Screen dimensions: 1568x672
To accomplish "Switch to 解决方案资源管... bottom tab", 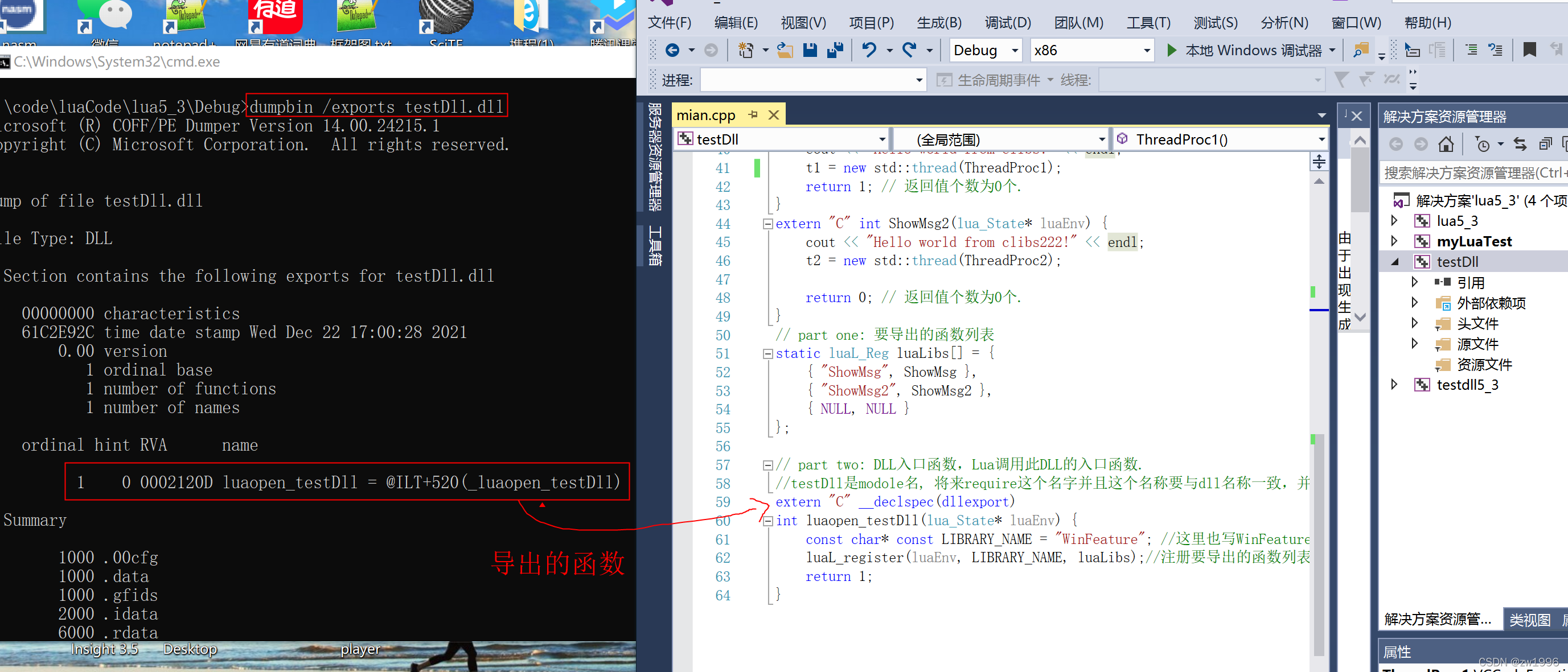I will pos(1438,620).
